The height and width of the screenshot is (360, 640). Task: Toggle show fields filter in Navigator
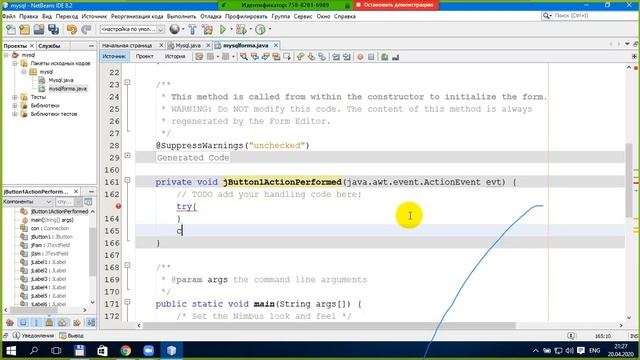pyautogui.click(x=23, y=323)
